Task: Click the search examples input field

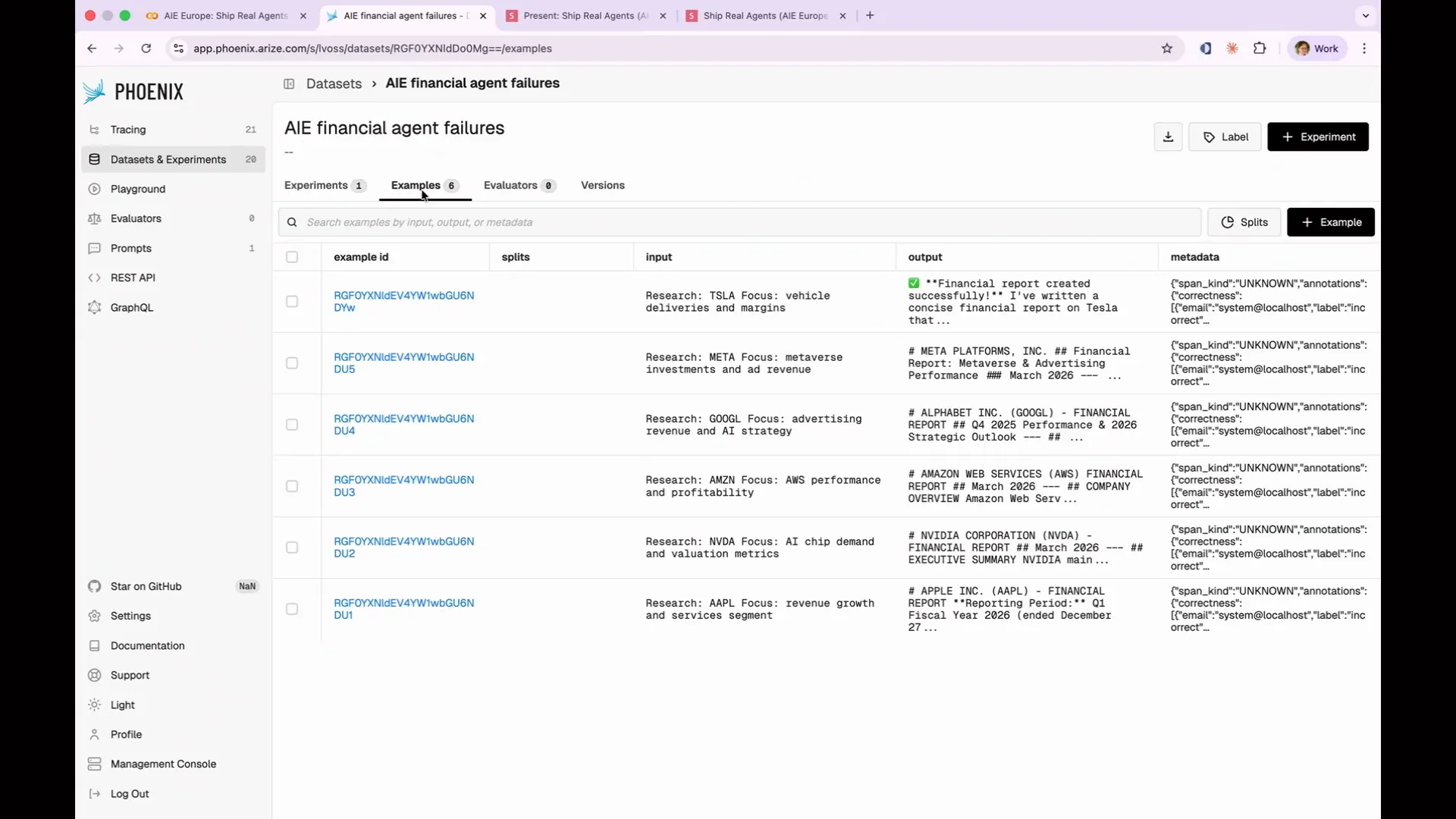Action: [x=740, y=222]
